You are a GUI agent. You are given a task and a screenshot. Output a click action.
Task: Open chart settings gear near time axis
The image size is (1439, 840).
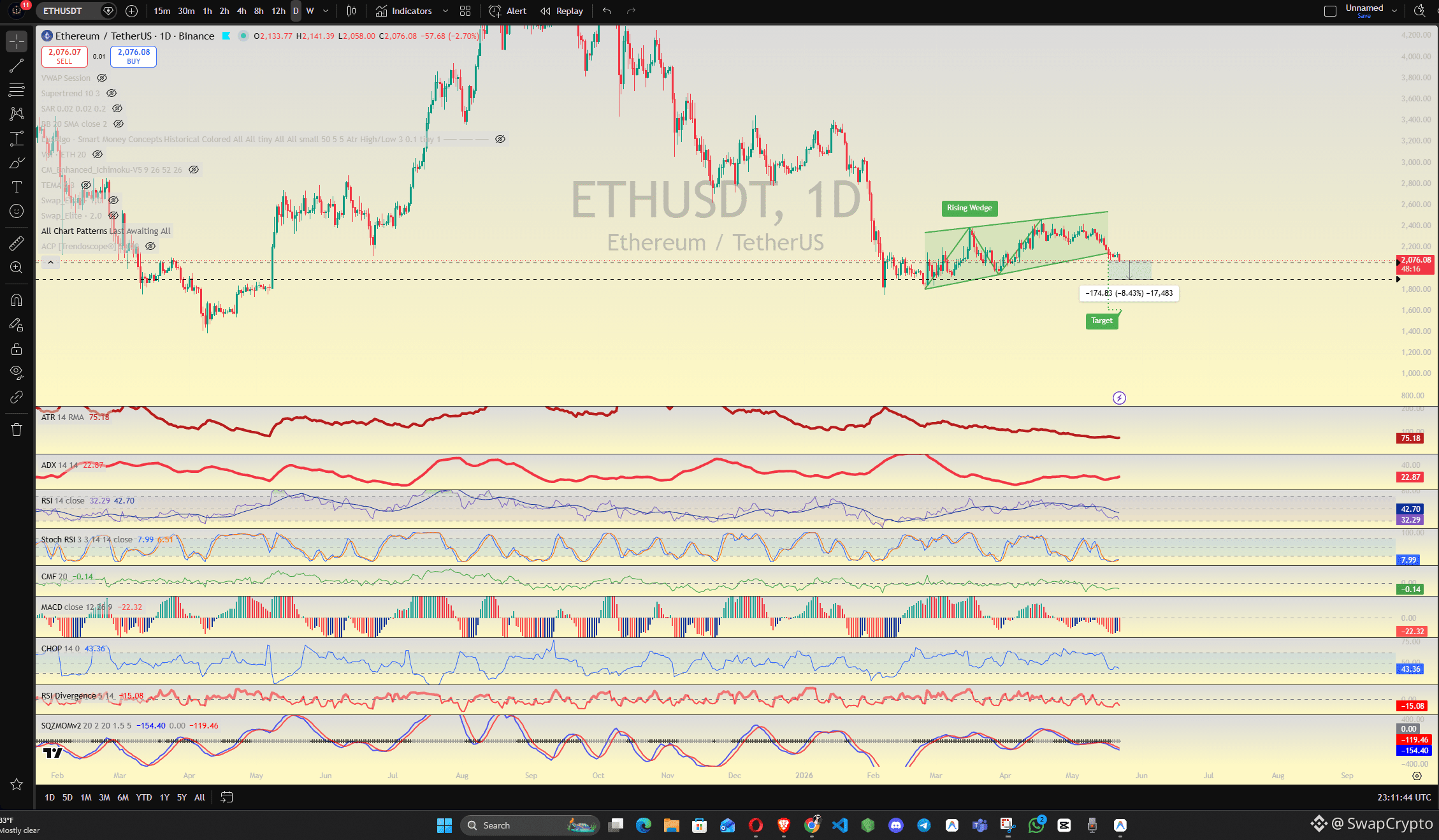click(x=1417, y=776)
